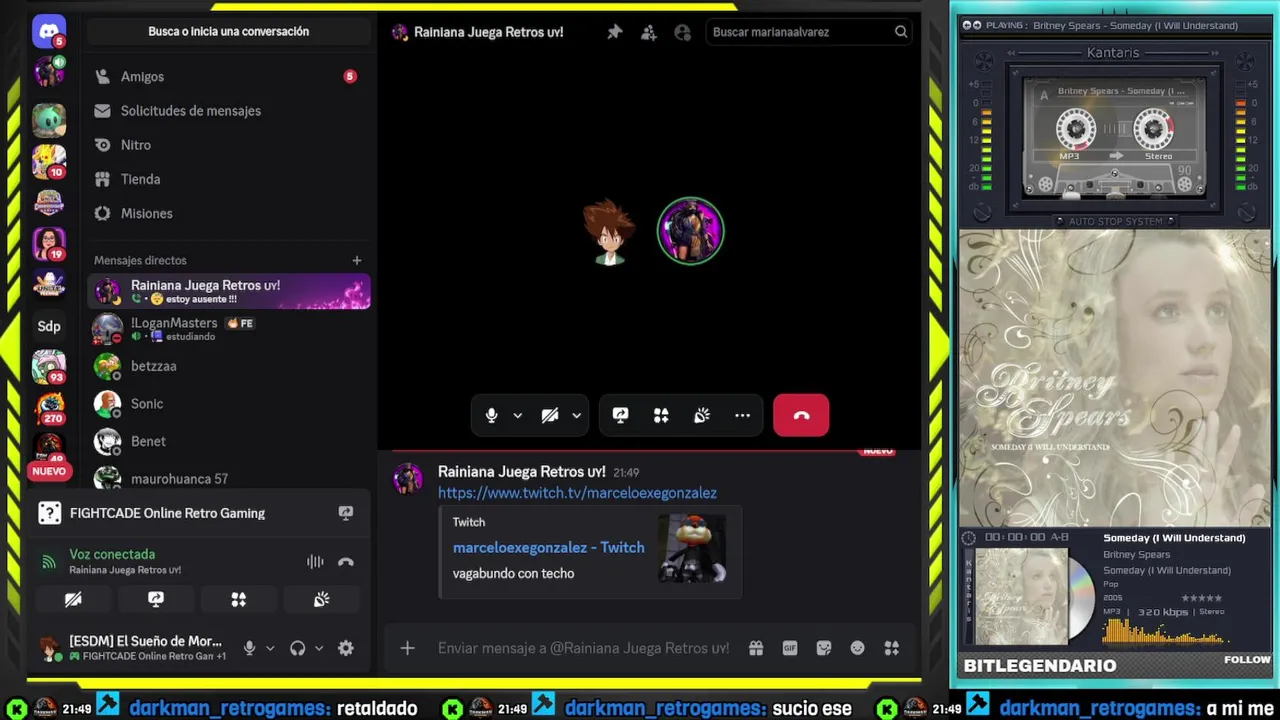This screenshot has width=1280, height=720.
Task: Disconnect voice via panel phone icon
Action: [x=346, y=562]
